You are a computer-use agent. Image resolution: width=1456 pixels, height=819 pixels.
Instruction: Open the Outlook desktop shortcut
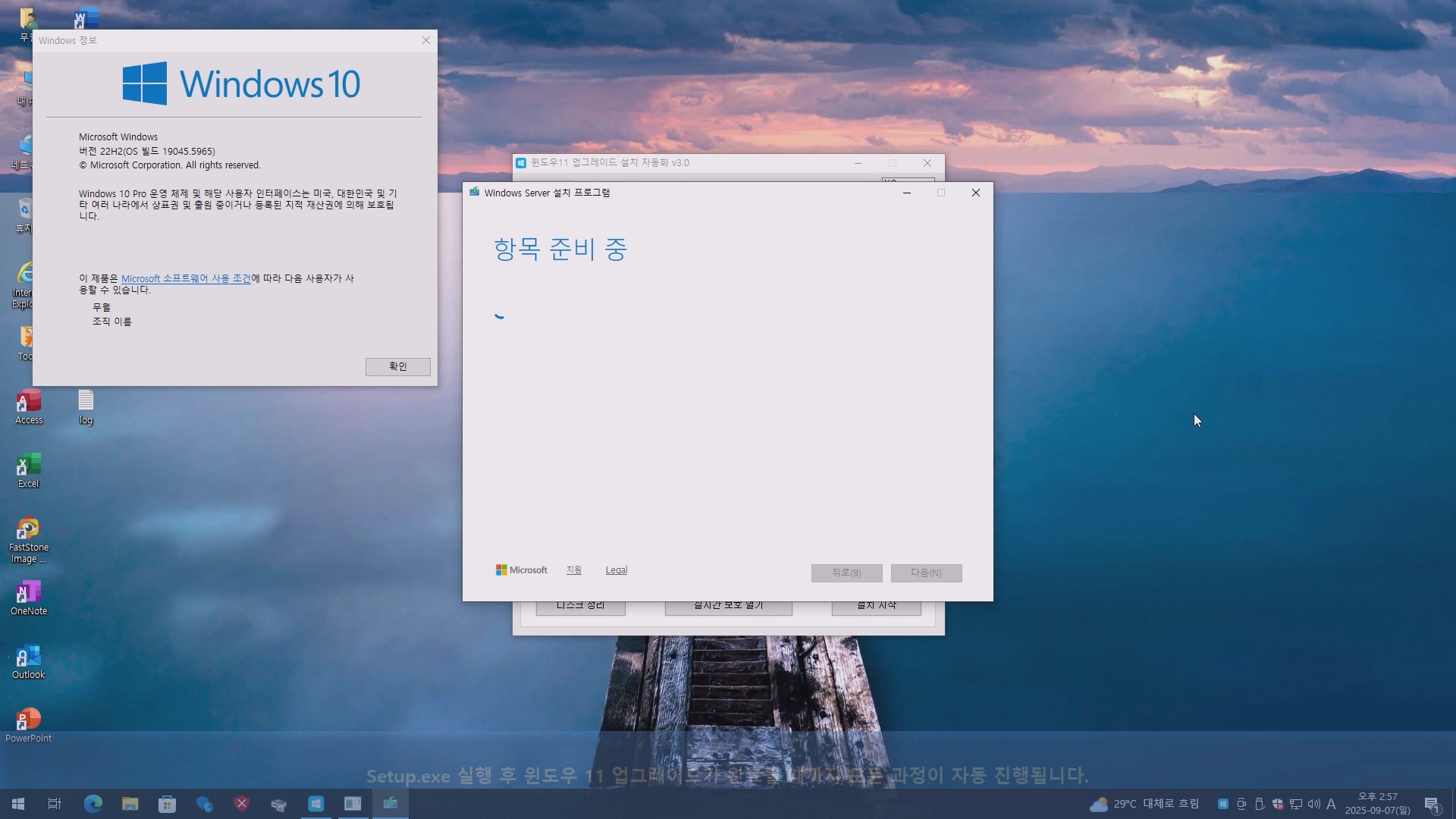pos(29,662)
